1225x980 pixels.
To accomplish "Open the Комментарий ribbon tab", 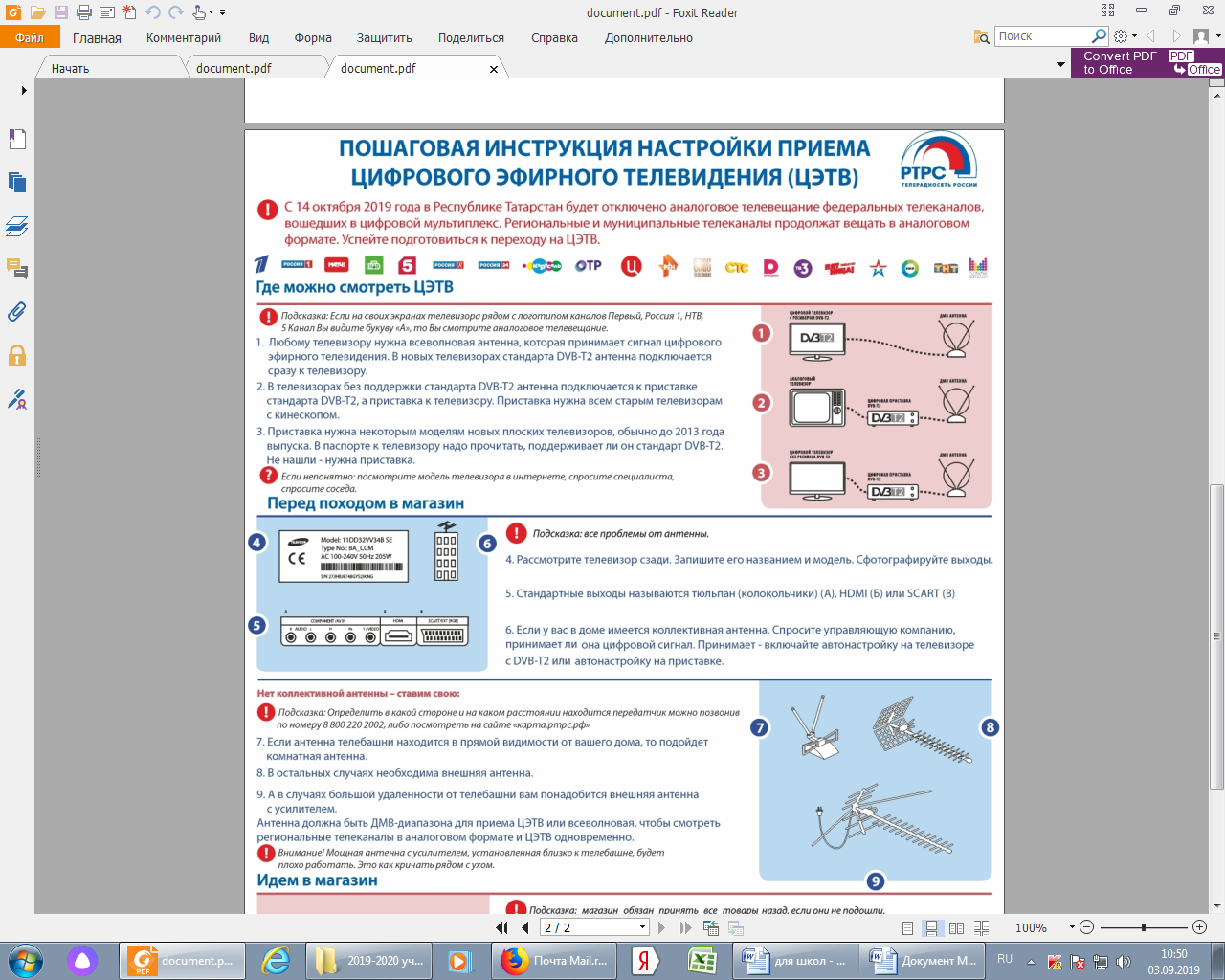I will (184, 38).
